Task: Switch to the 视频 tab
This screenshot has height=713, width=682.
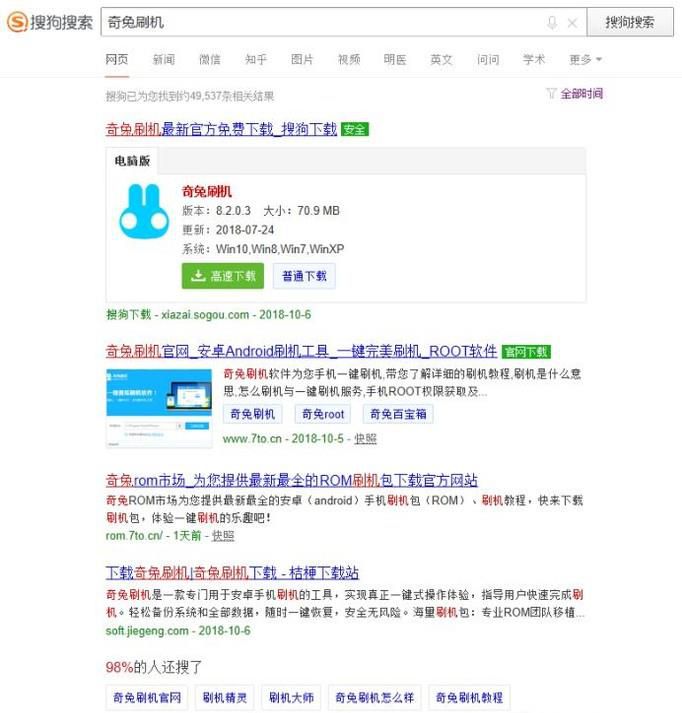Action: tap(349, 60)
